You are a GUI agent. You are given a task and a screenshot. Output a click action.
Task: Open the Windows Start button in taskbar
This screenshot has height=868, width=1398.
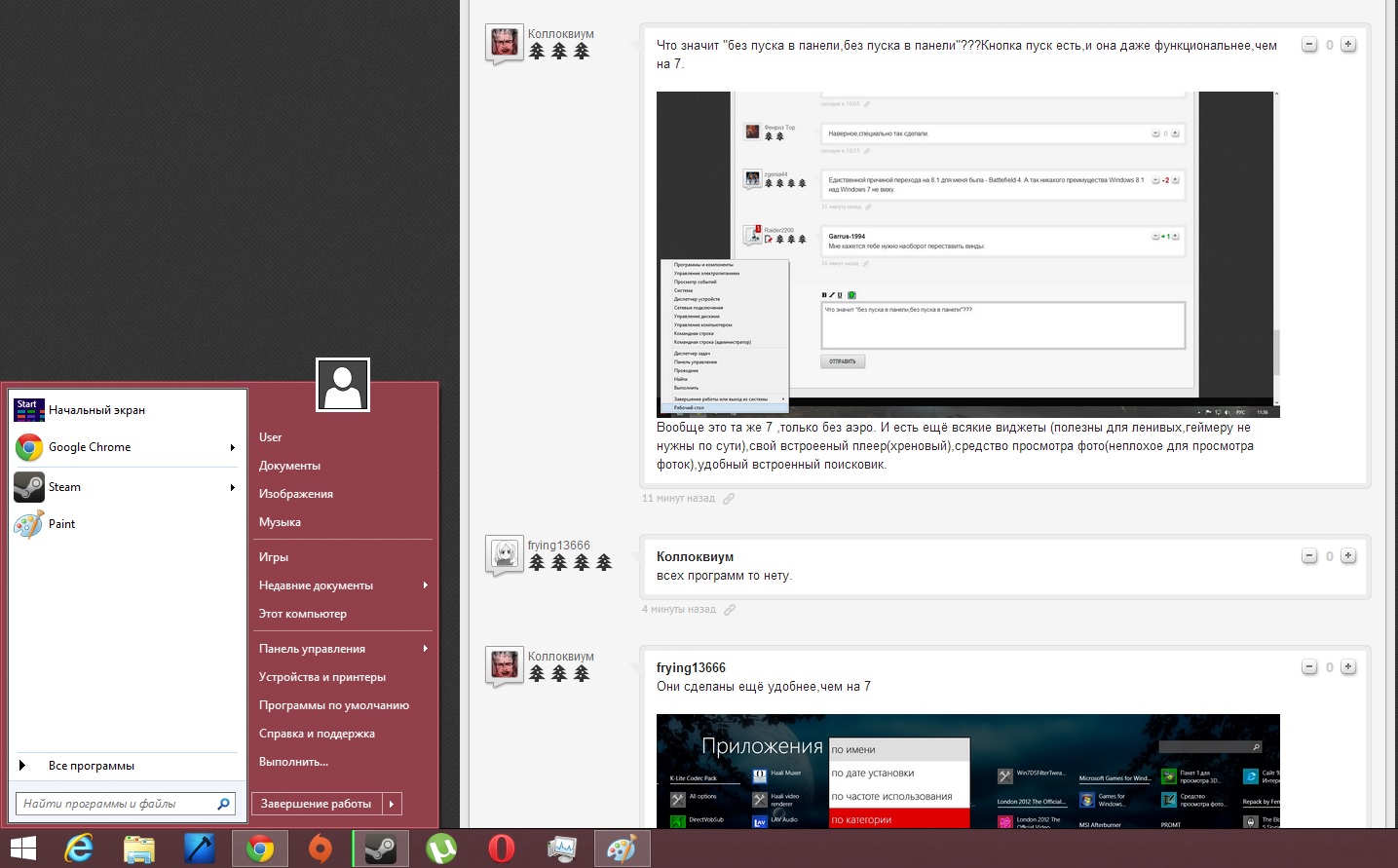coord(22,849)
